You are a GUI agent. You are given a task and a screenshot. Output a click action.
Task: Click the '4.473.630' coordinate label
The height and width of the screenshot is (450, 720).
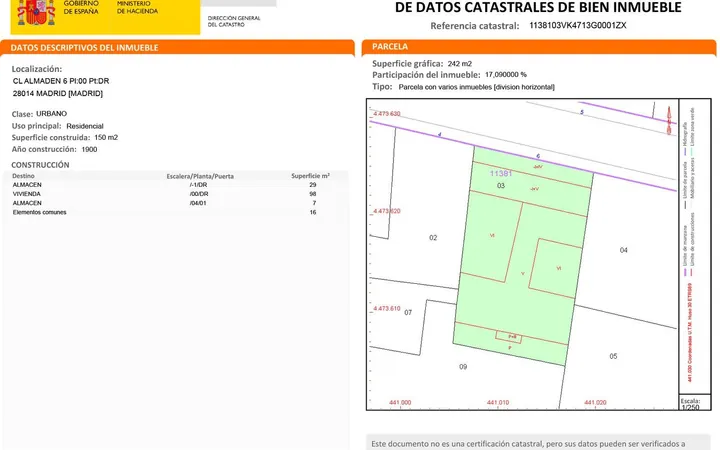pos(387,113)
